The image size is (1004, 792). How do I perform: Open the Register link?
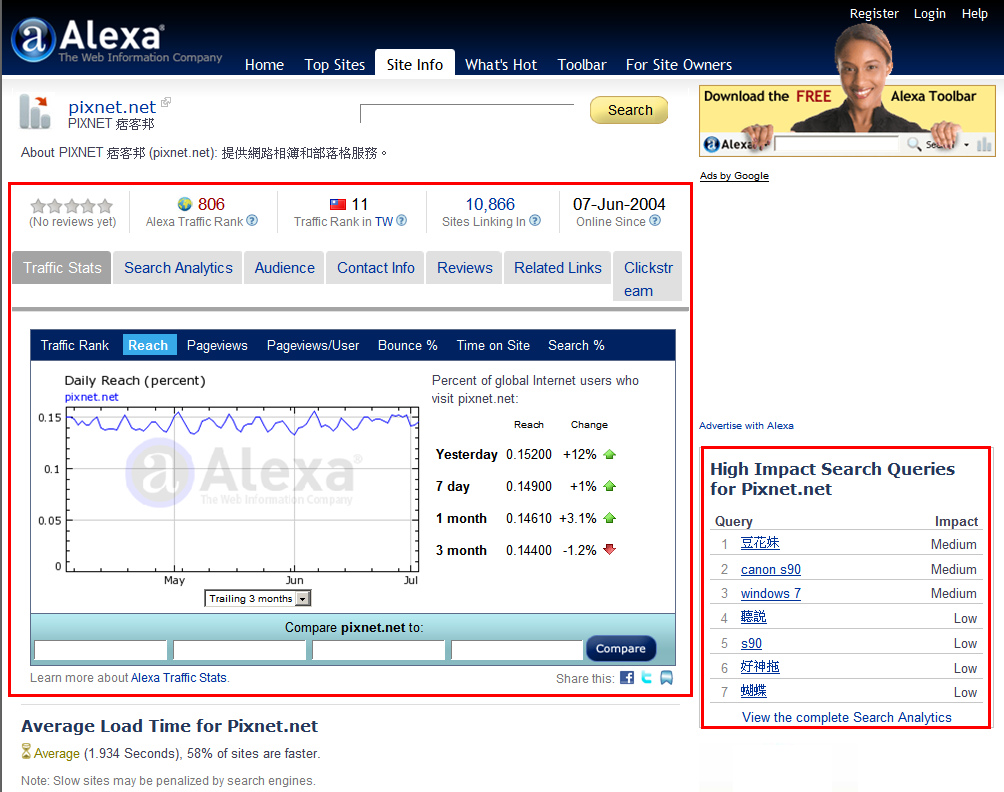point(874,13)
